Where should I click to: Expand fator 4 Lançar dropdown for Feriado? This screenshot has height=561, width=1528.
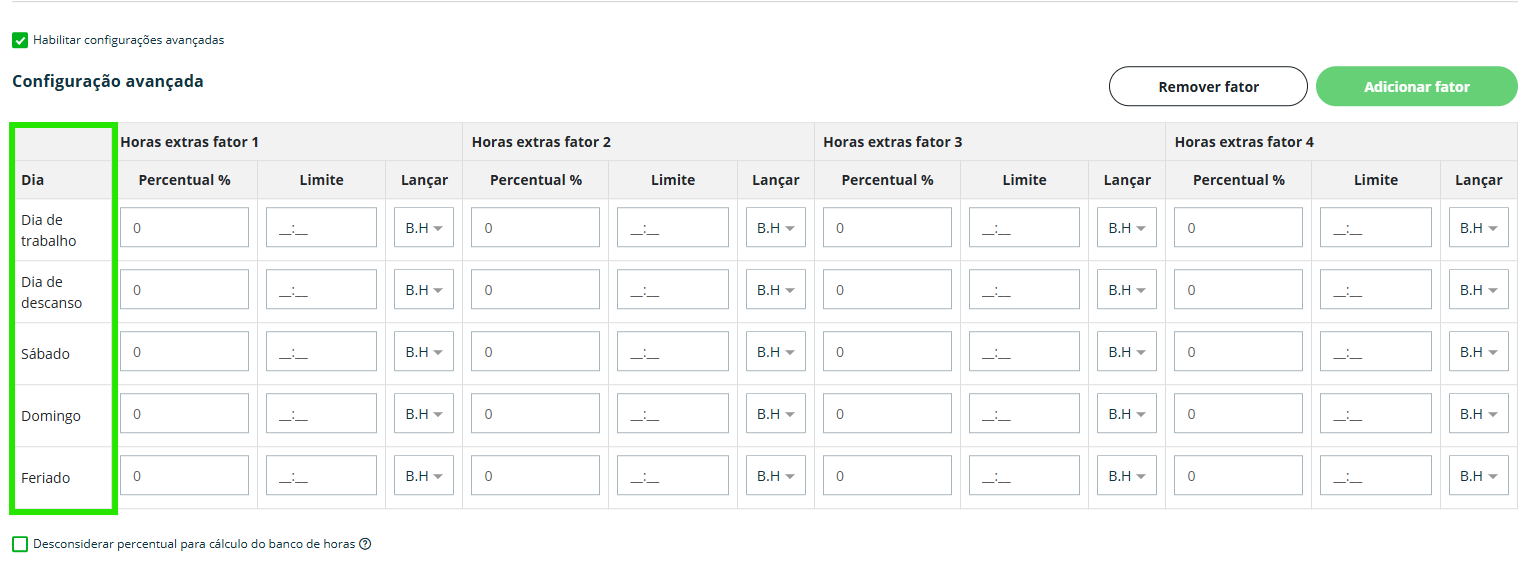(1478, 476)
